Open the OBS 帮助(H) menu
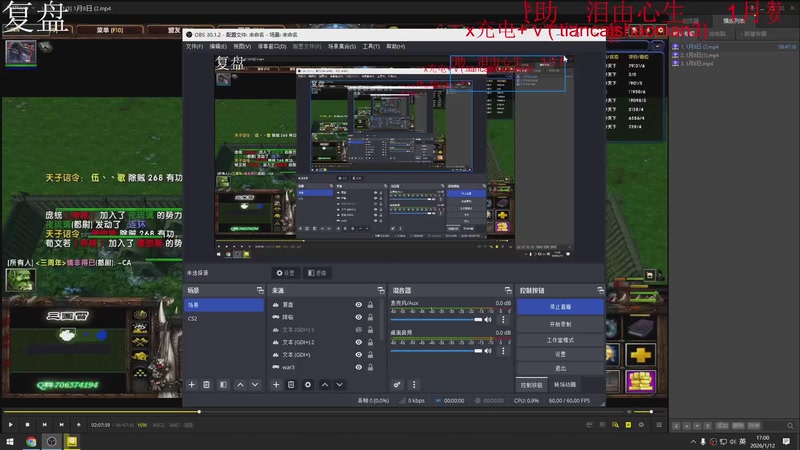Image resolution: width=800 pixels, height=450 pixels. pyautogui.click(x=395, y=46)
